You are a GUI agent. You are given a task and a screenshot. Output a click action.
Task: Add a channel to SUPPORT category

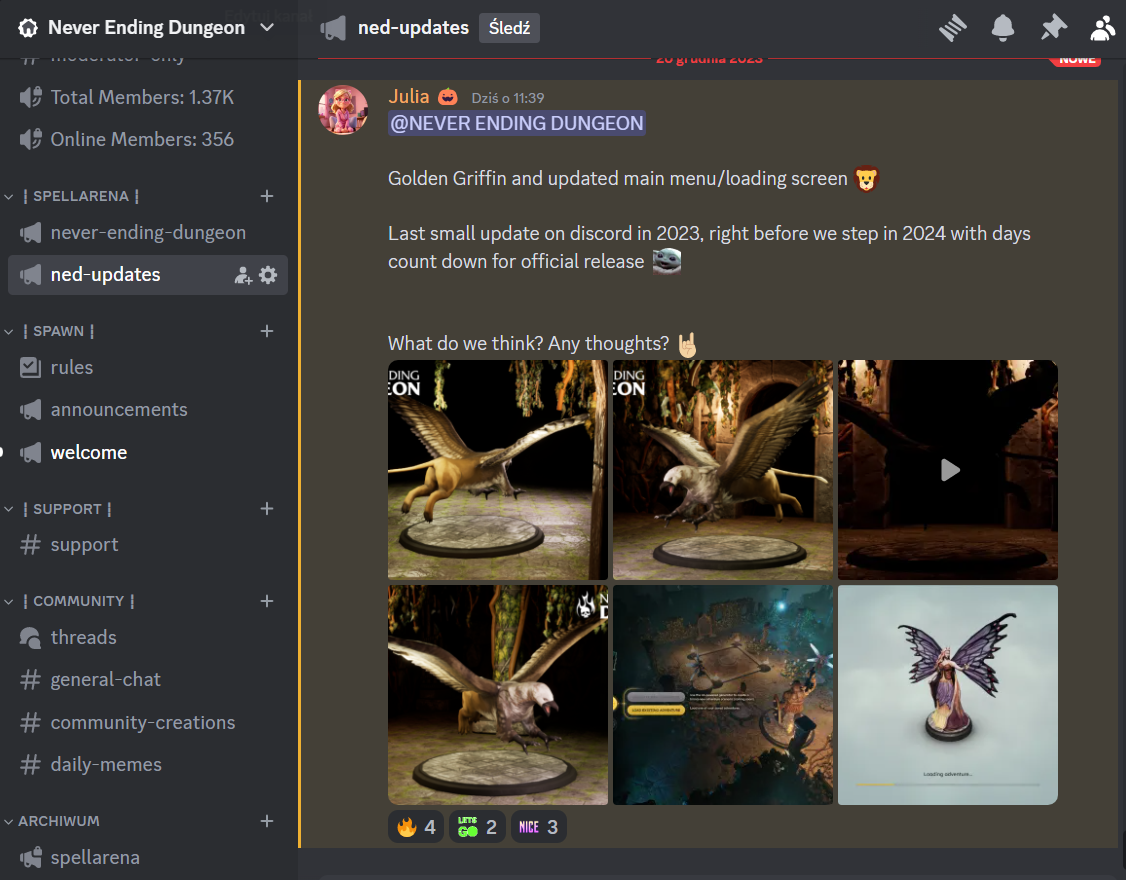[x=266, y=509]
